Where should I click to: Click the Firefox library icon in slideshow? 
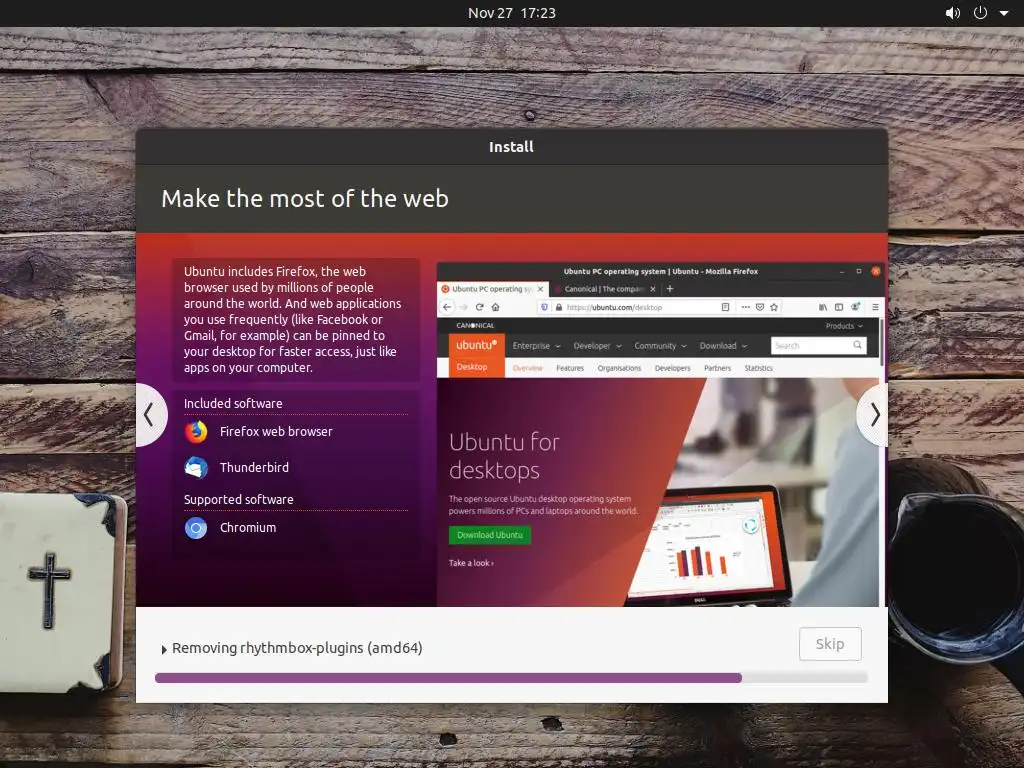823,307
